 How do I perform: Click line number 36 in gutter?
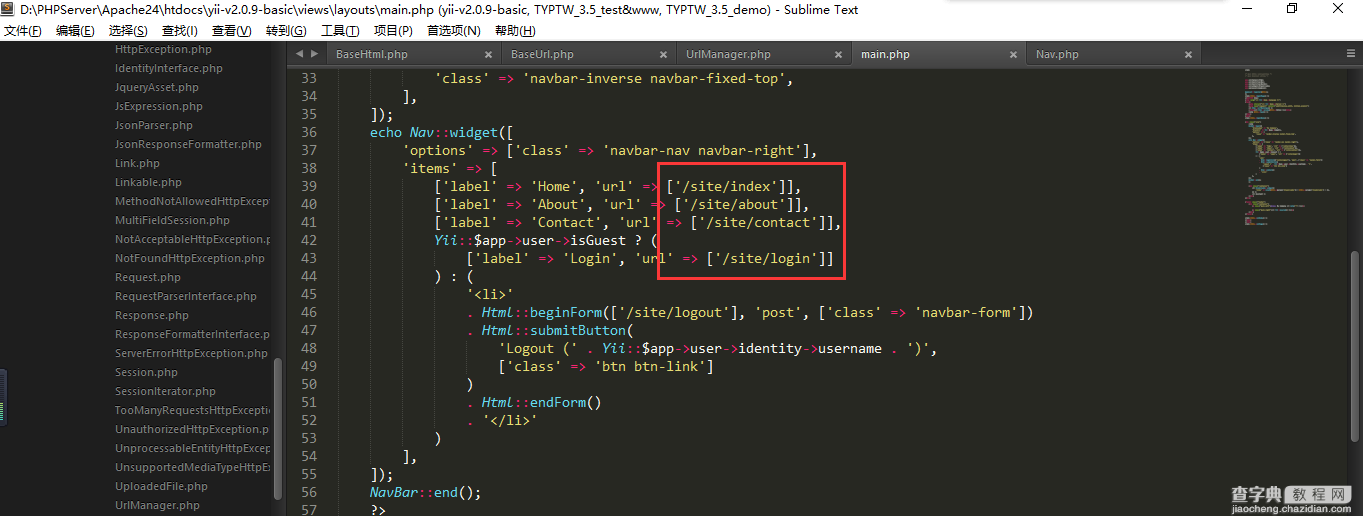tap(307, 132)
